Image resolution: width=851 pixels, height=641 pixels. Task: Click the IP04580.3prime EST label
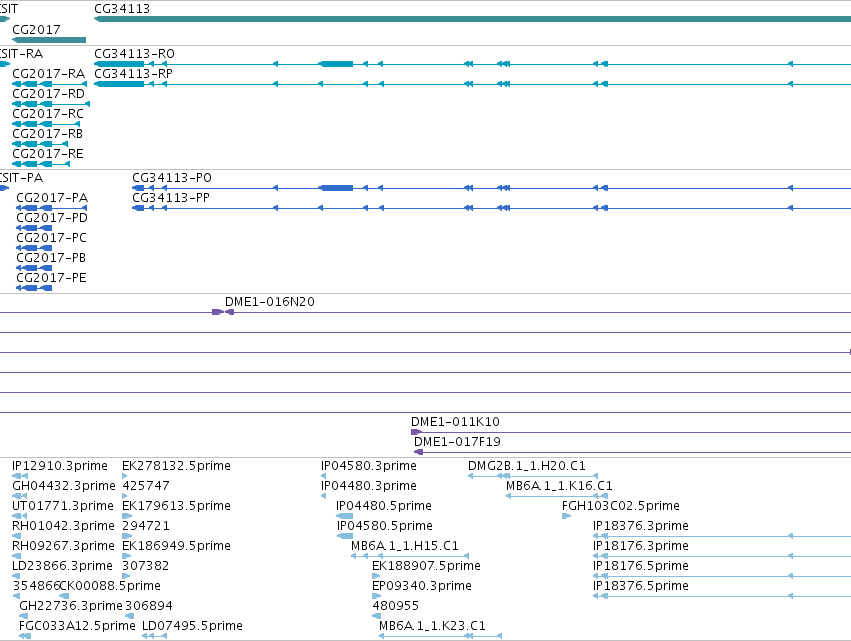[369, 466]
